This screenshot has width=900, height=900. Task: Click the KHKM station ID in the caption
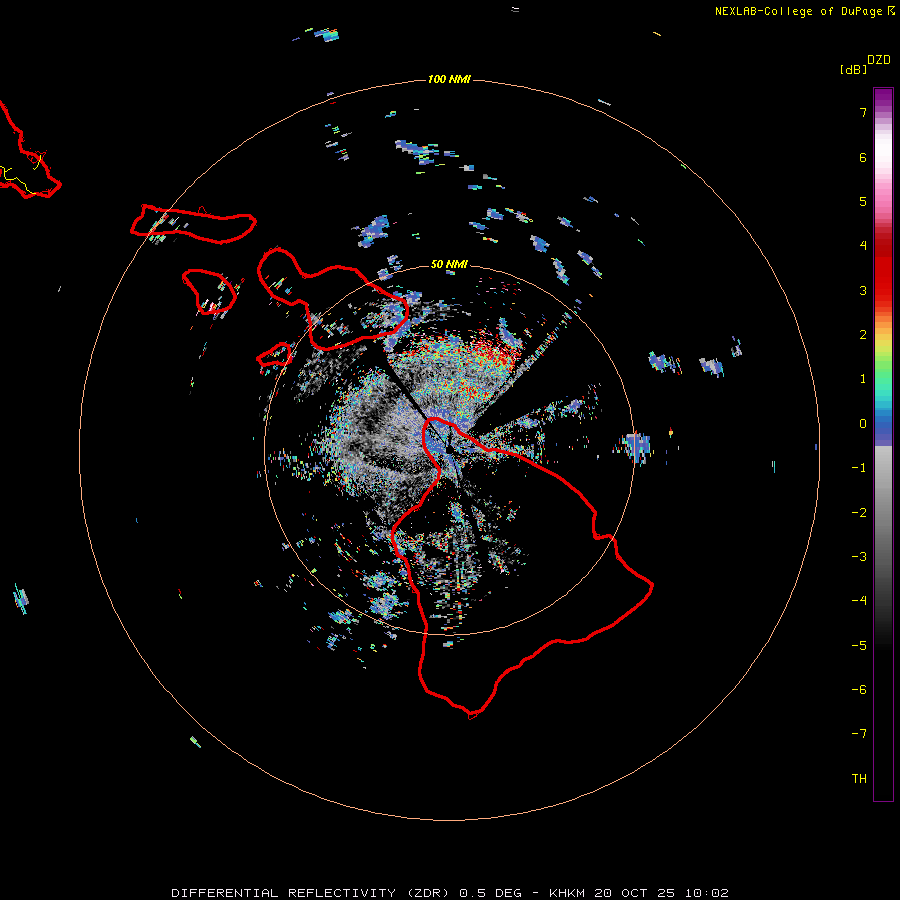pos(567,893)
